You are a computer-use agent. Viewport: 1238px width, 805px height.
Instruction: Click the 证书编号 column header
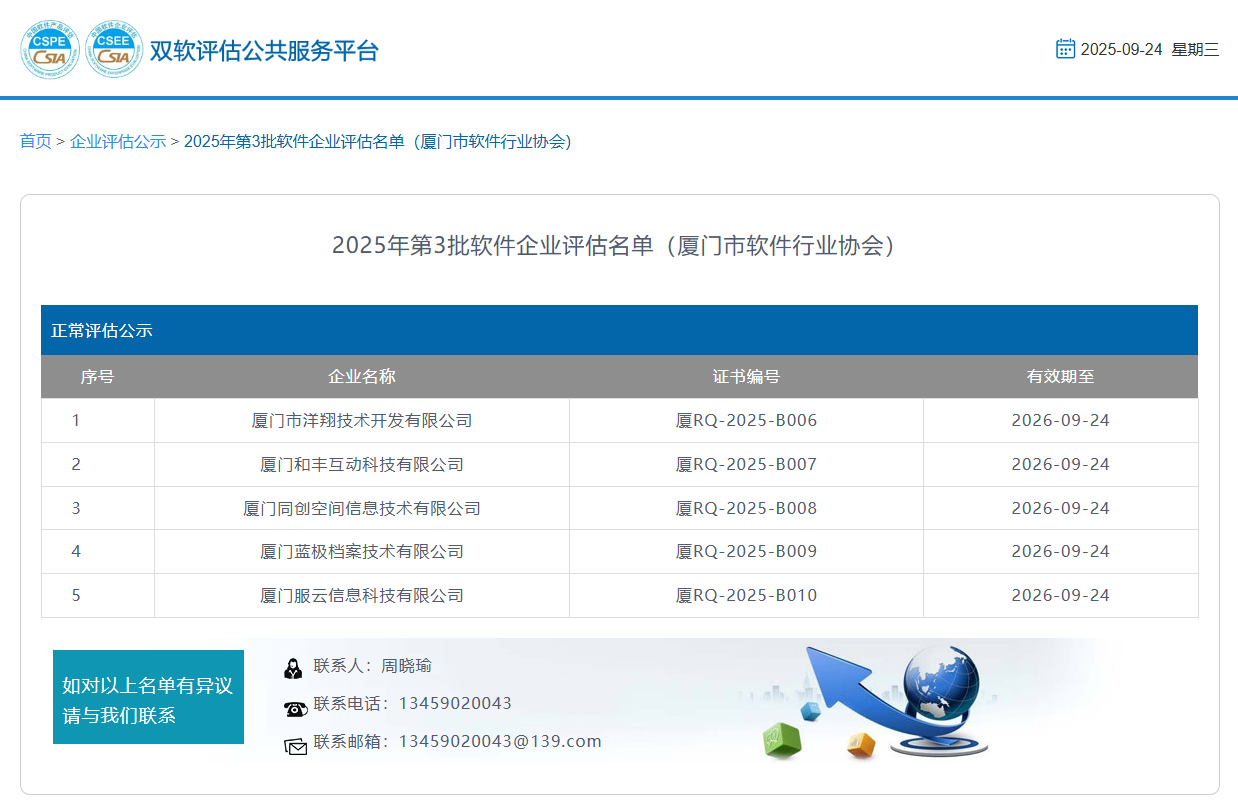[x=746, y=377]
